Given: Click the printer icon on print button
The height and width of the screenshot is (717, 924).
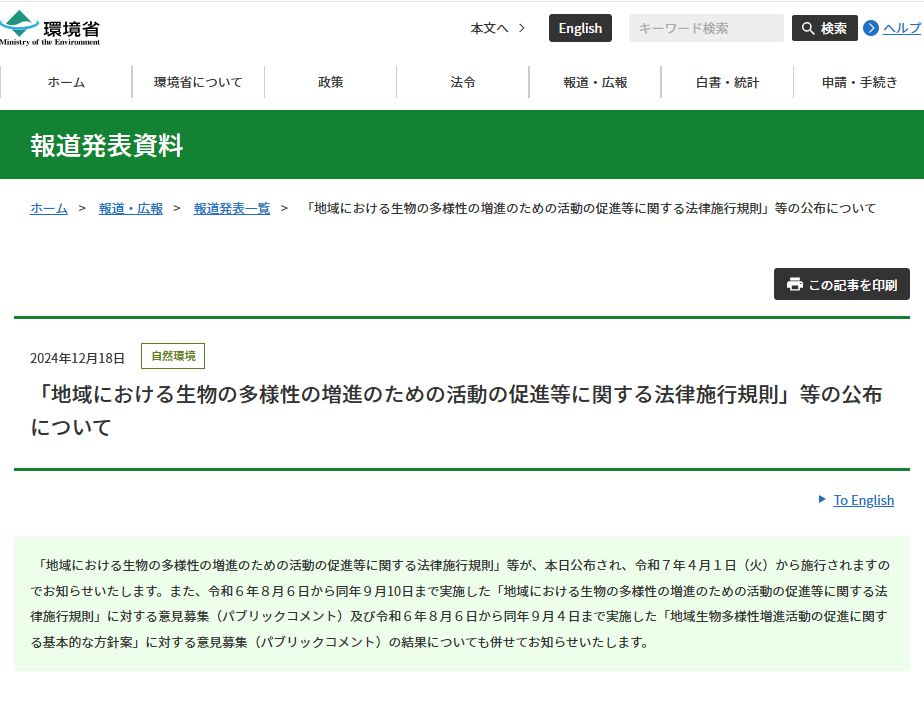Looking at the screenshot, I should pyautogui.click(x=795, y=284).
